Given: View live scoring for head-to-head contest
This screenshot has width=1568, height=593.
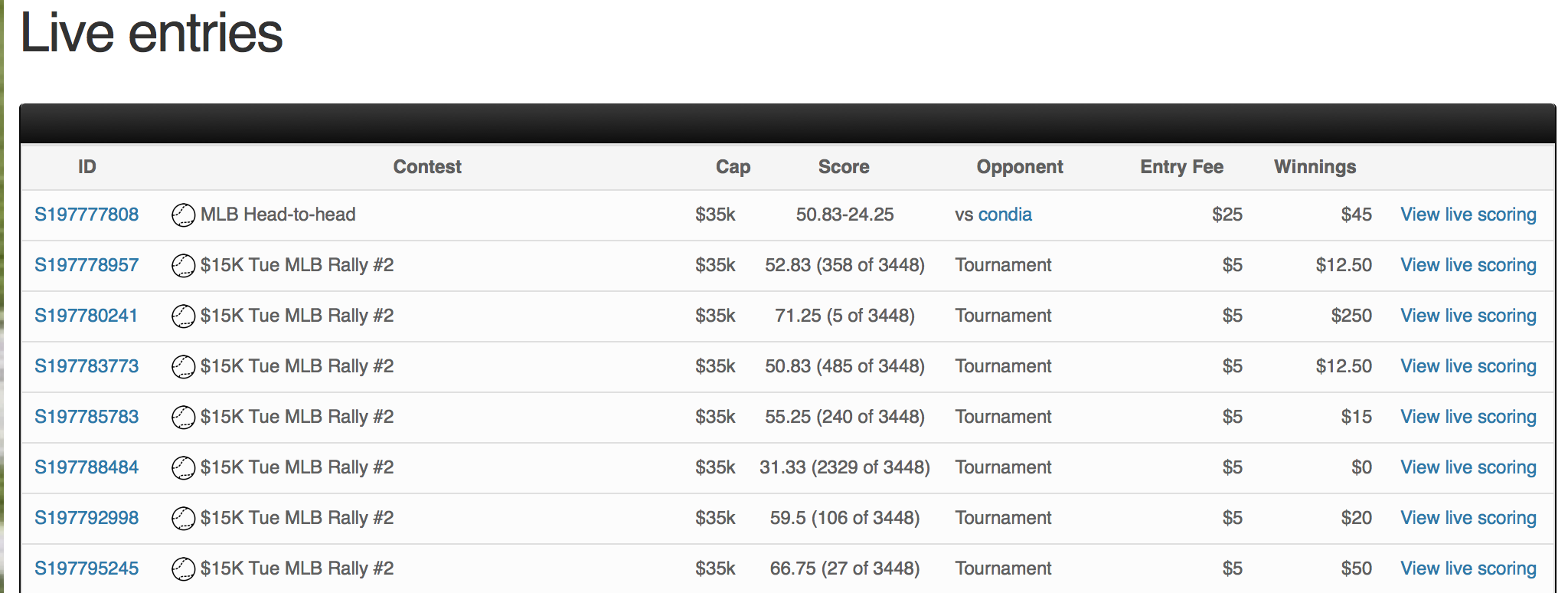Looking at the screenshot, I should click(x=1468, y=215).
